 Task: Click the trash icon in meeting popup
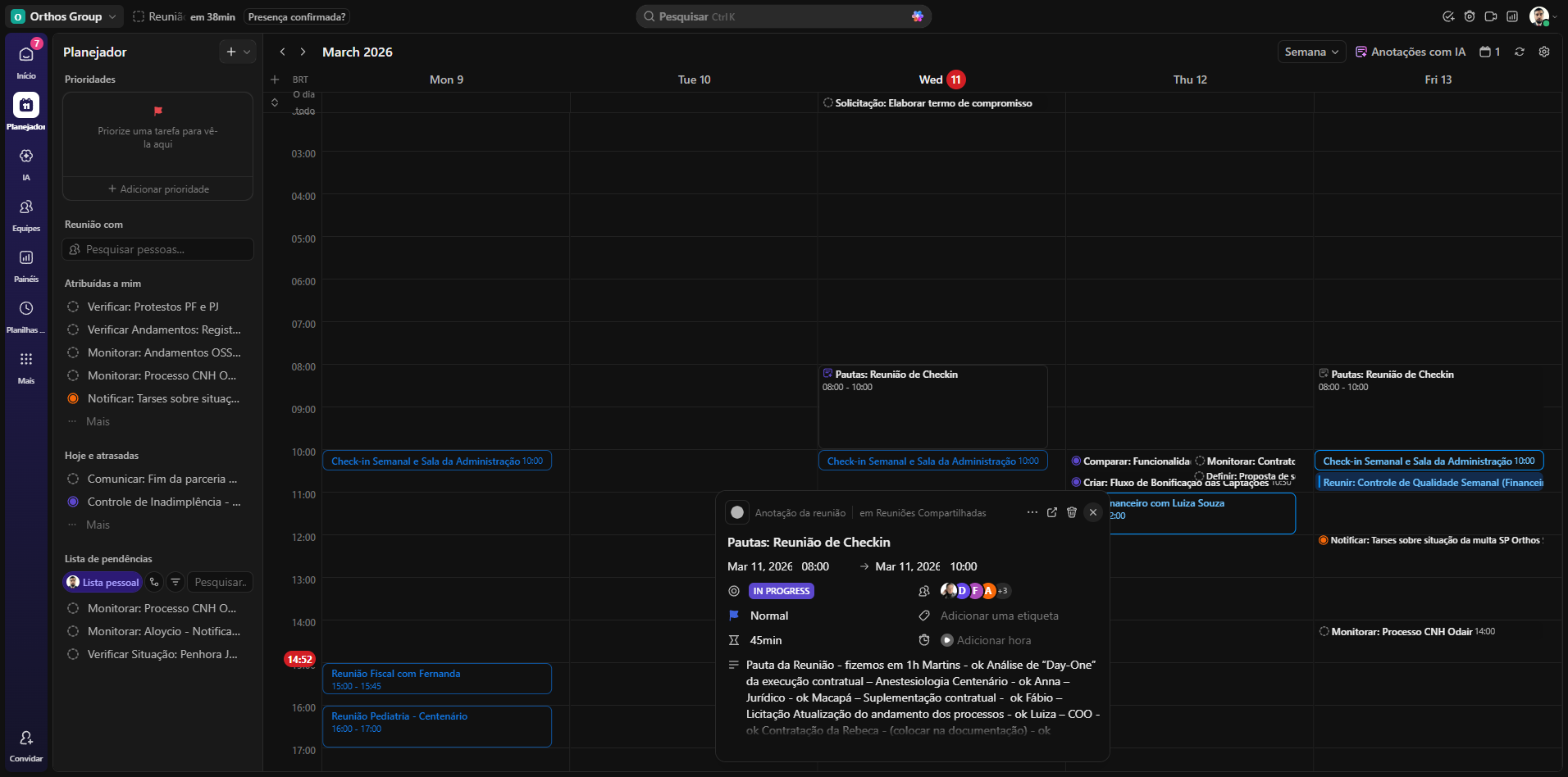(1071, 512)
